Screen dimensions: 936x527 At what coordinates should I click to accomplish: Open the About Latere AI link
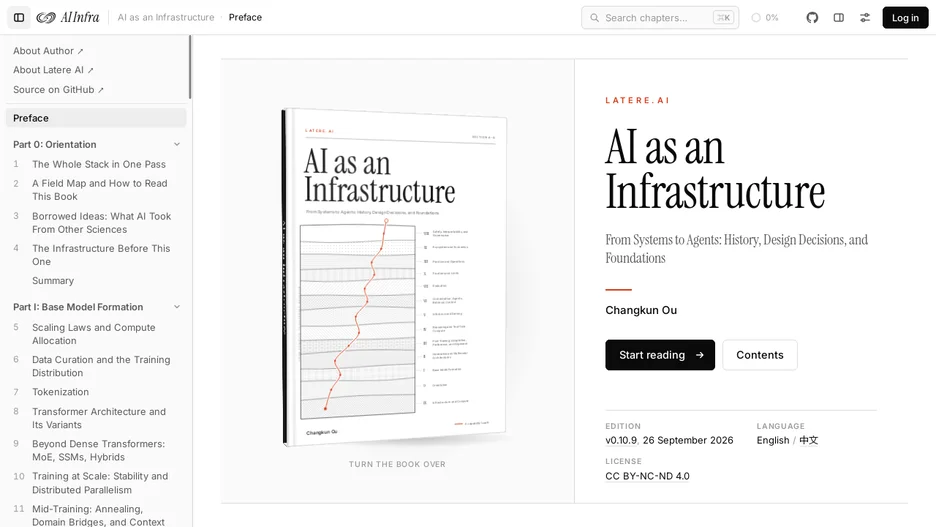coord(53,70)
